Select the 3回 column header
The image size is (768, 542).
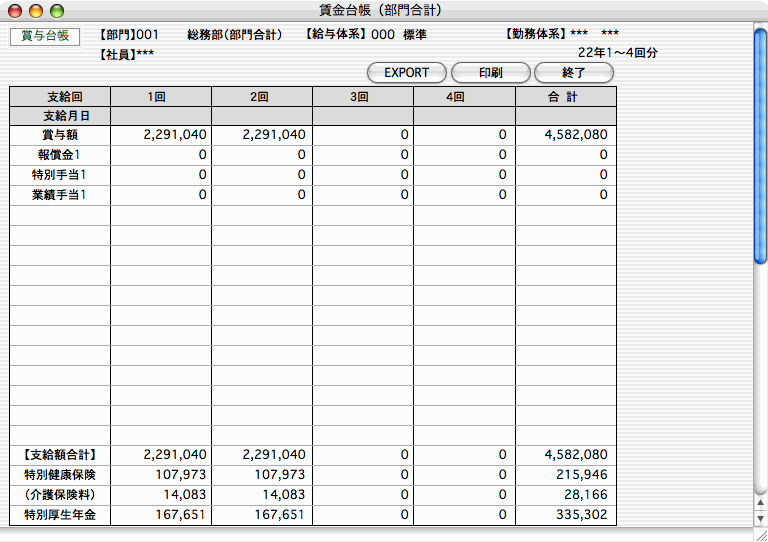click(362, 97)
